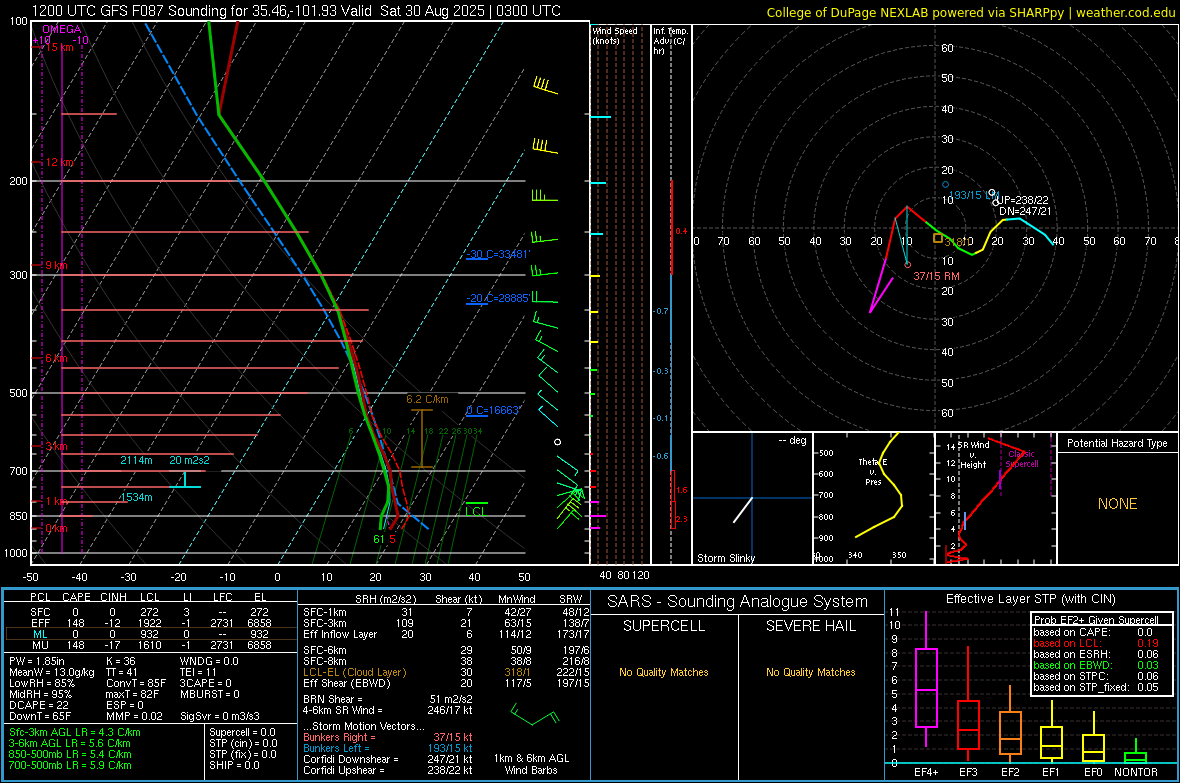Click the SR Wind v. Height plot title
Image resolution: width=1180 pixels, height=783 pixels.
[x=974, y=455]
